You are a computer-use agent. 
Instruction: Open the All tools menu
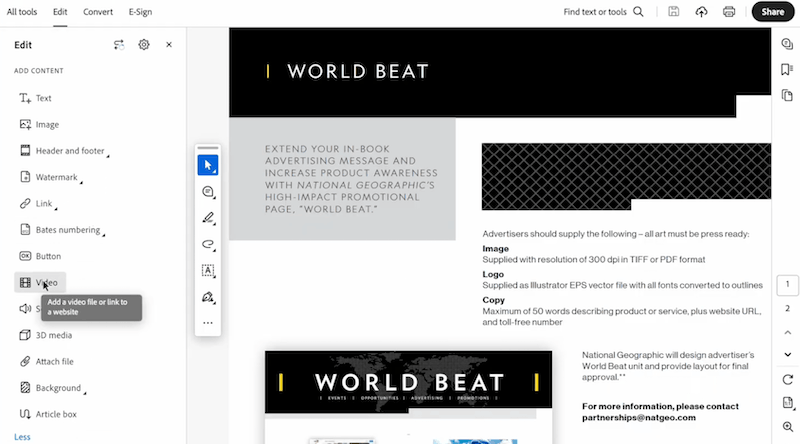point(22,12)
